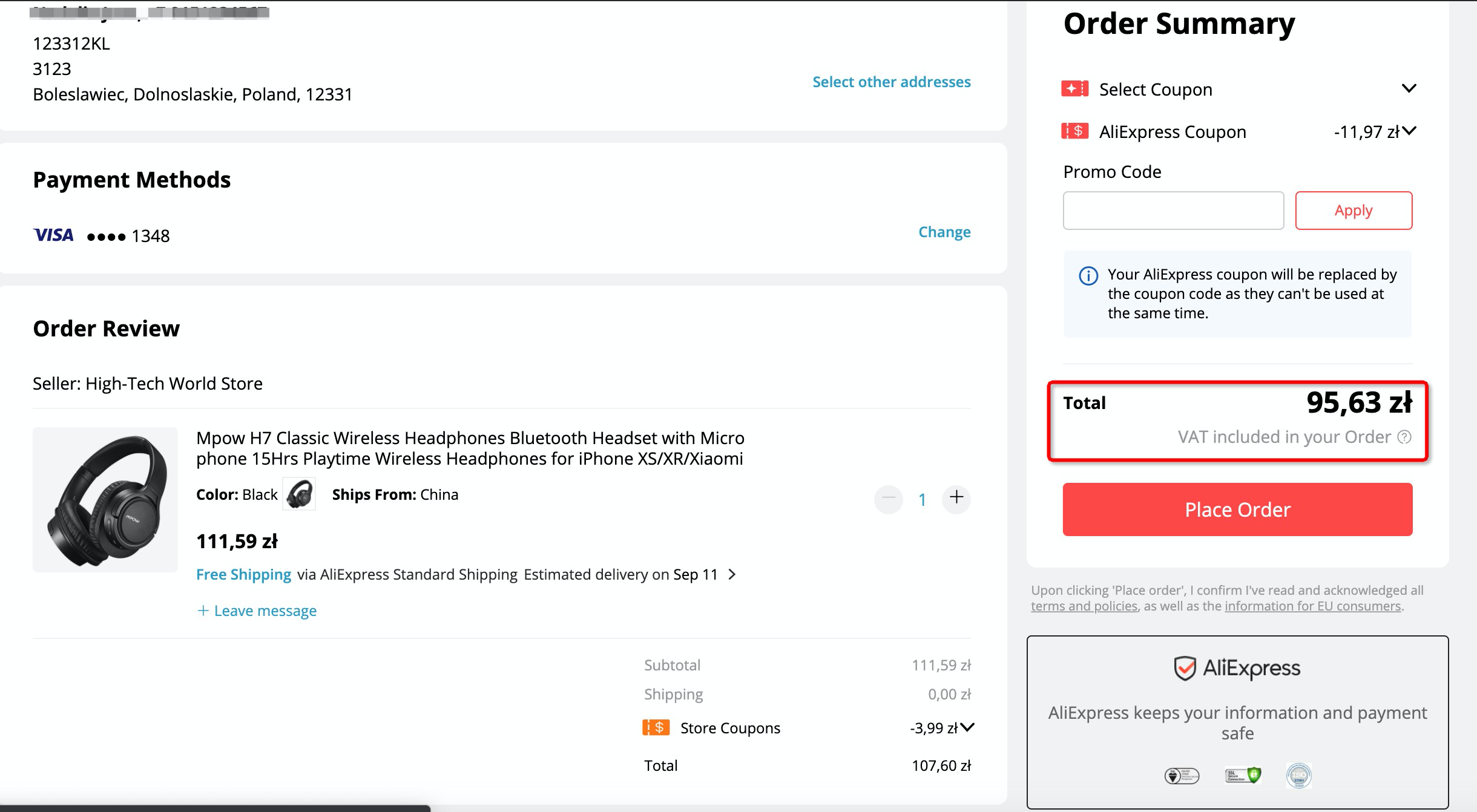1477x812 pixels.
Task: Expand the AliExpress Coupon discount chevron
Action: click(1409, 131)
